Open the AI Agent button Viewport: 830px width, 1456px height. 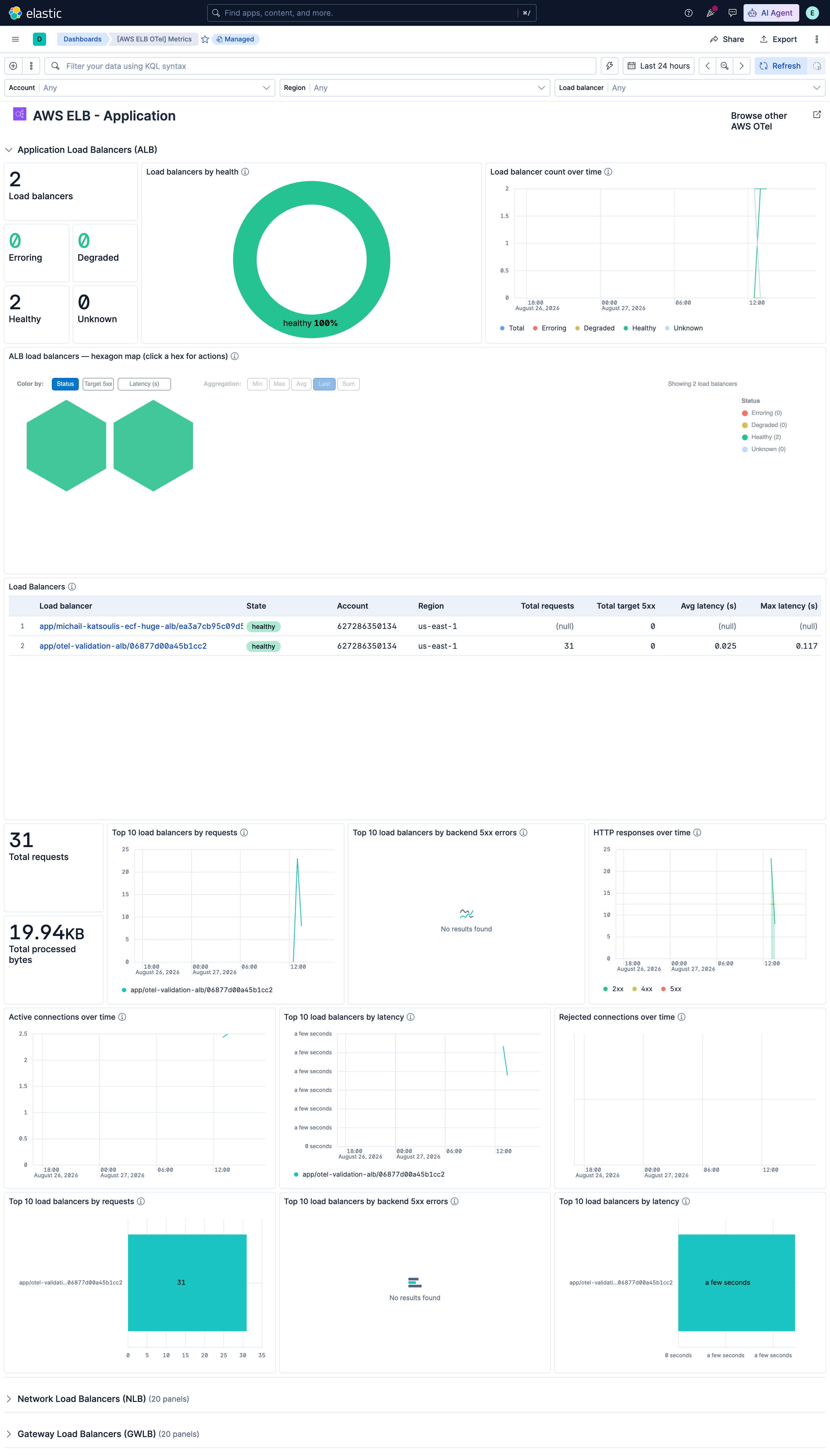click(771, 13)
